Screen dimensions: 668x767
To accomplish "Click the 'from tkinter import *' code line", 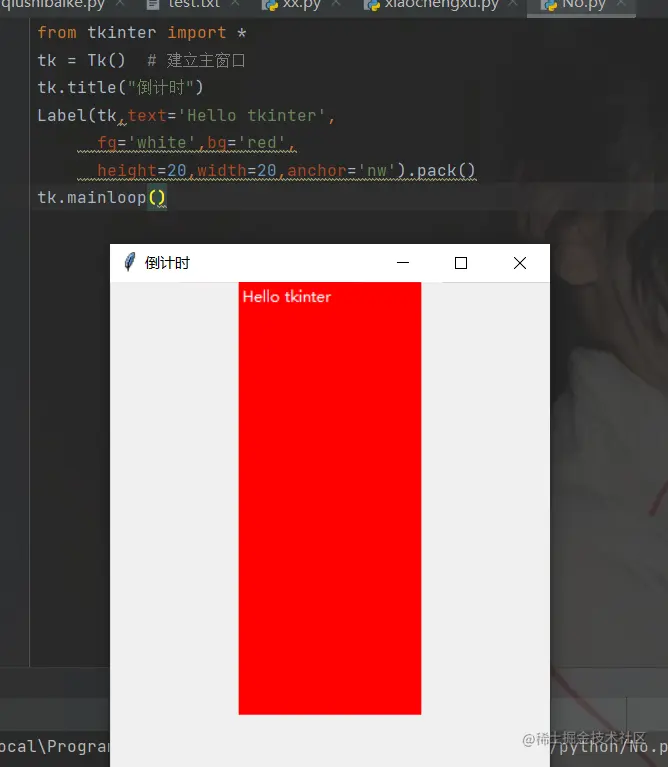I will pyautogui.click(x=142, y=33).
